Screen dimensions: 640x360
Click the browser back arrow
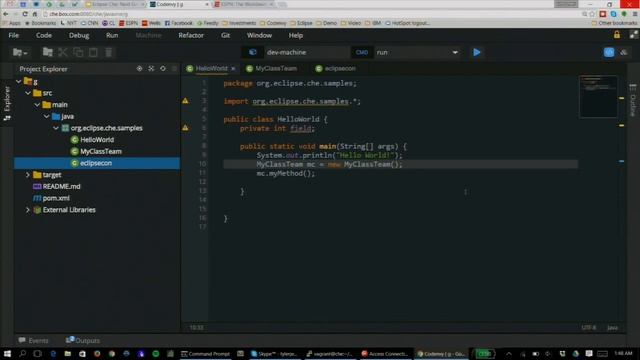pos(6,14)
